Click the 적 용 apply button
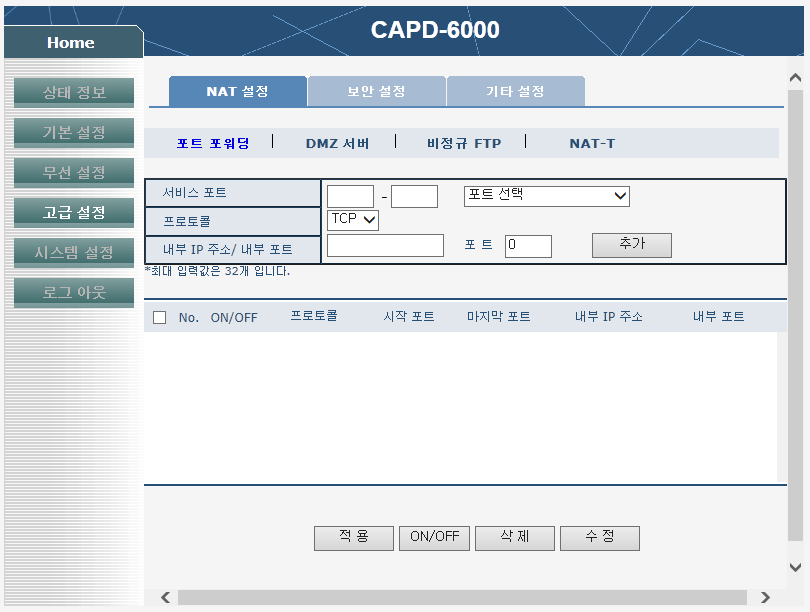810x612 pixels. (x=354, y=538)
